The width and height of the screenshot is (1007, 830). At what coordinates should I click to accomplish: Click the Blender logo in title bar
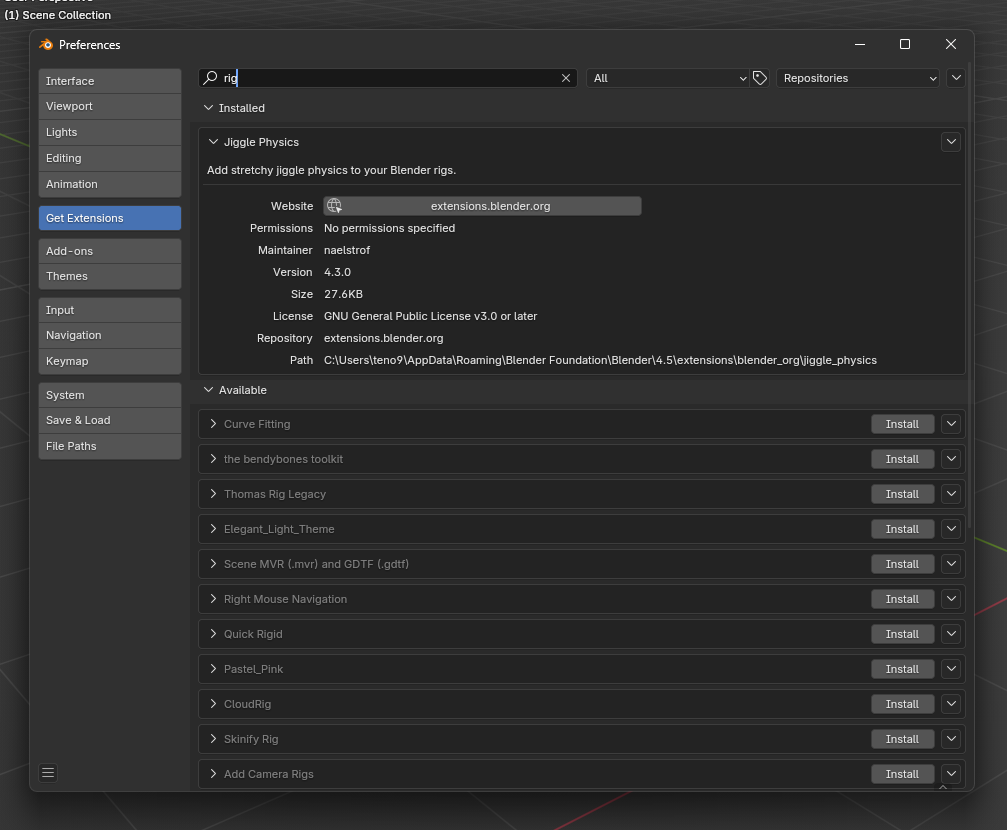pos(46,45)
